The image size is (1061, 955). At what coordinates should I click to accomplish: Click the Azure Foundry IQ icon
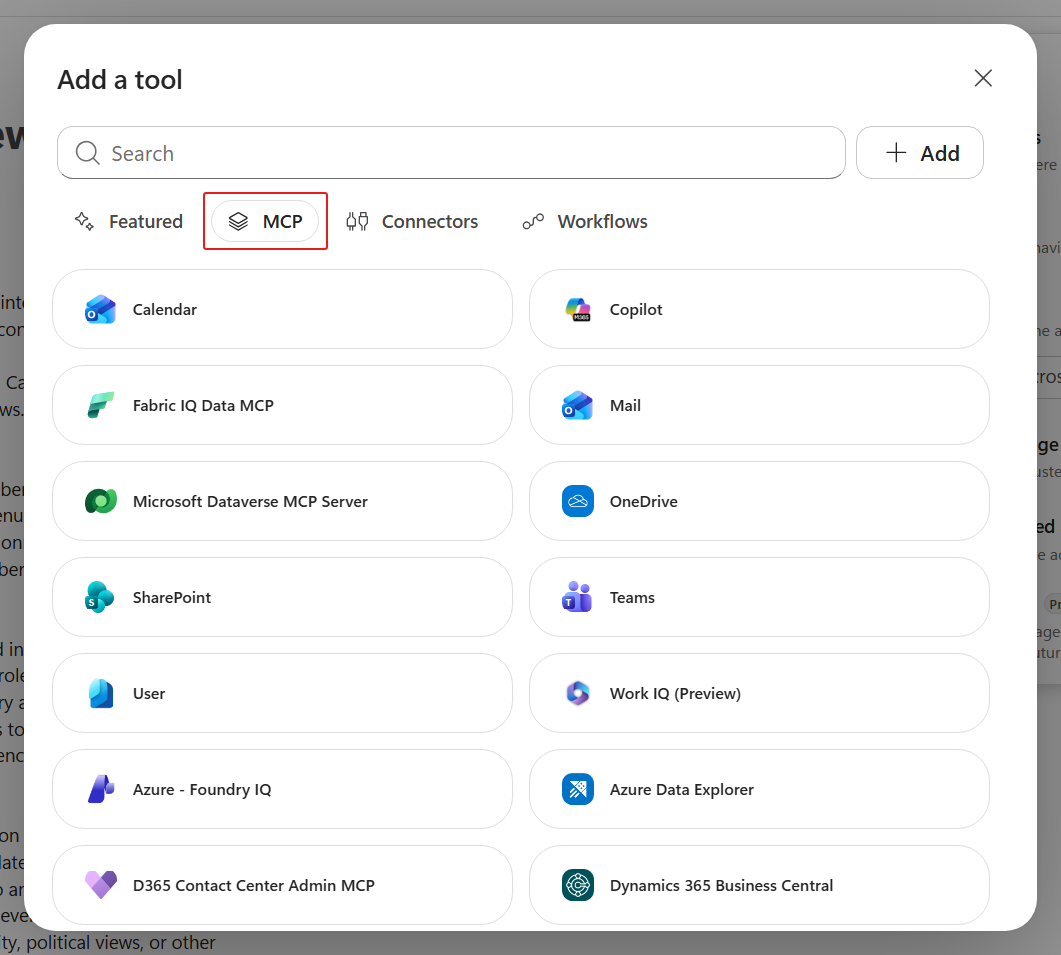coord(100,789)
